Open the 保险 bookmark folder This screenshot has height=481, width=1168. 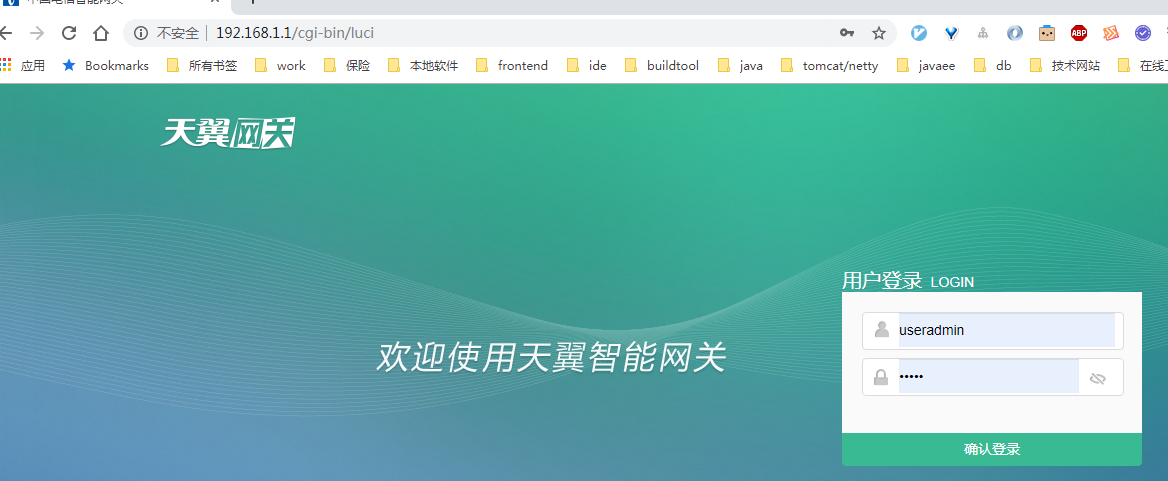tap(347, 66)
